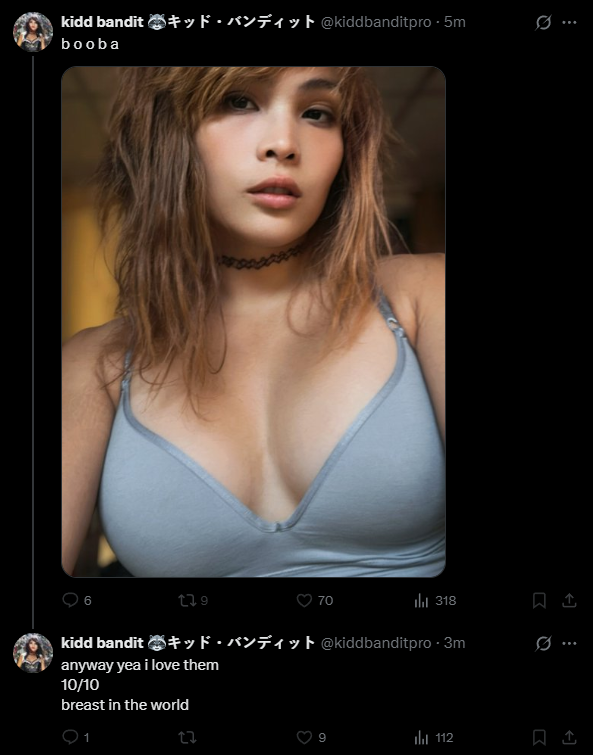Open the first post's @kiddbanditpro handle
The height and width of the screenshot is (755, 593).
click(376, 22)
